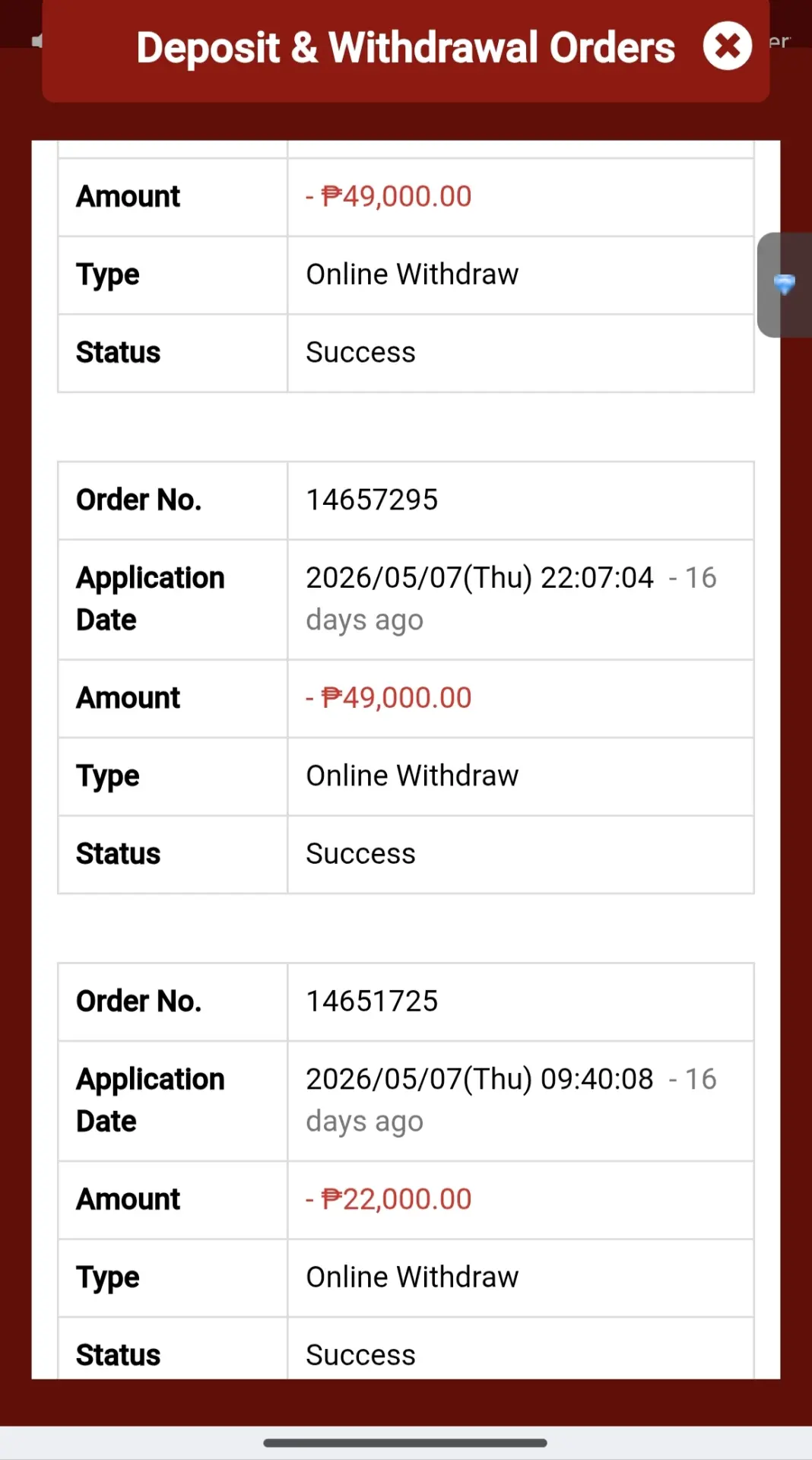Select order number 14651725

372,1001
